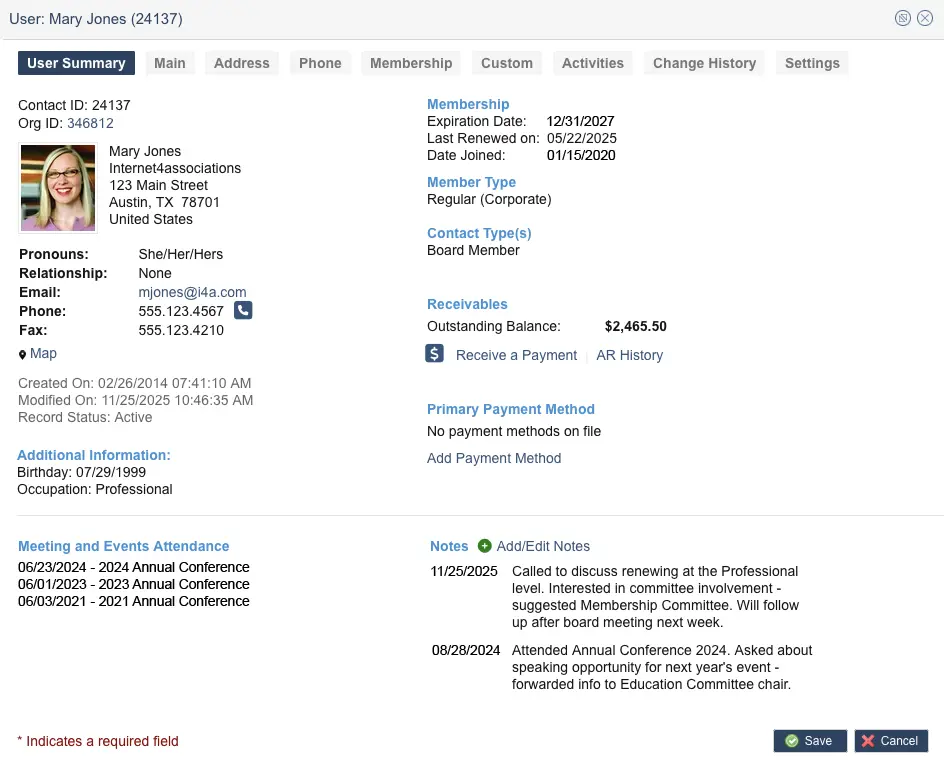
Task: Click the maximize icon in dialog header
Action: click(903, 18)
